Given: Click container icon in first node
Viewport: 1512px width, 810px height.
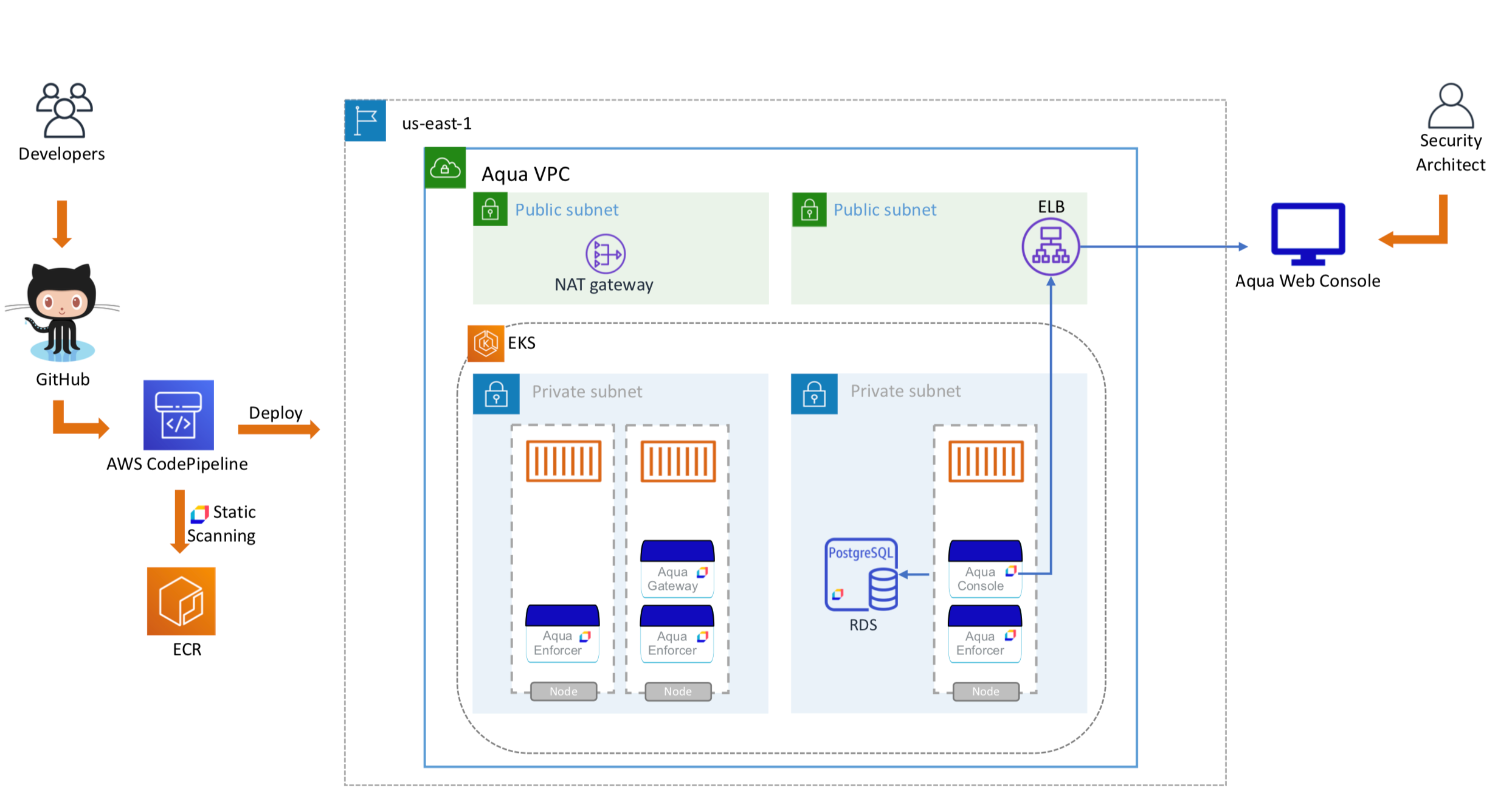Looking at the screenshot, I should (x=564, y=461).
